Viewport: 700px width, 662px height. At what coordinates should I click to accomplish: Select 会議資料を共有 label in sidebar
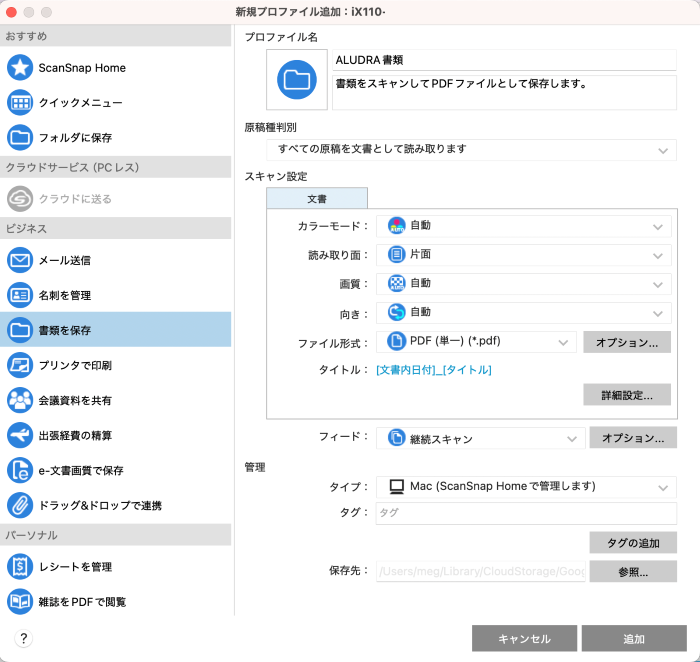coord(75,400)
